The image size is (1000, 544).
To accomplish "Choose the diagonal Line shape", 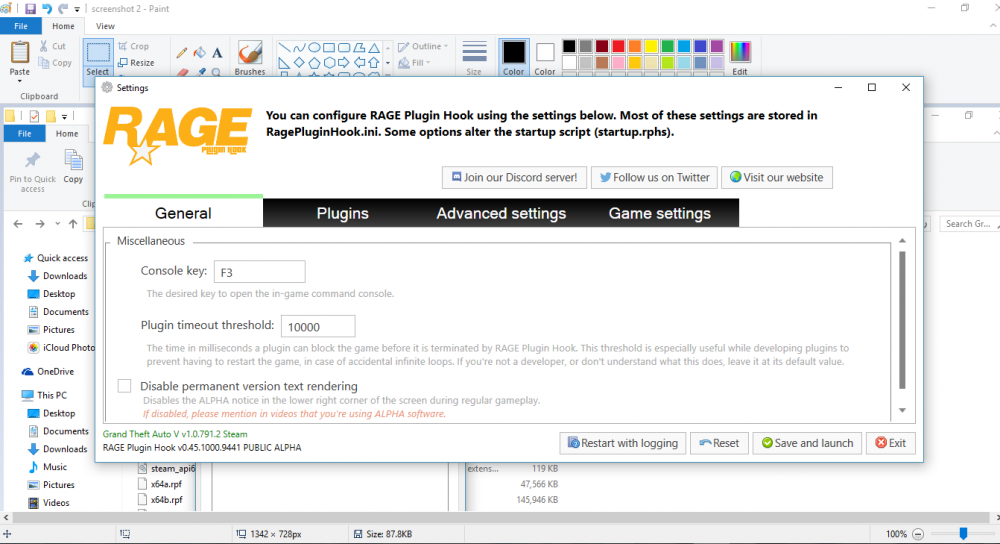I will pos(284,48).
